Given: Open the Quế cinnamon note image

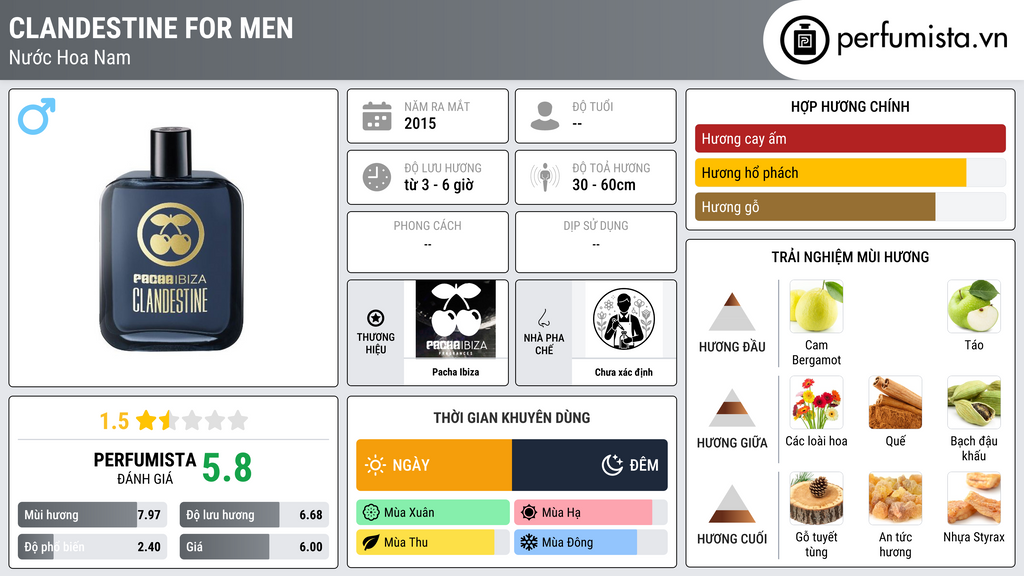Looking at the screenshot, I should 895,403.
